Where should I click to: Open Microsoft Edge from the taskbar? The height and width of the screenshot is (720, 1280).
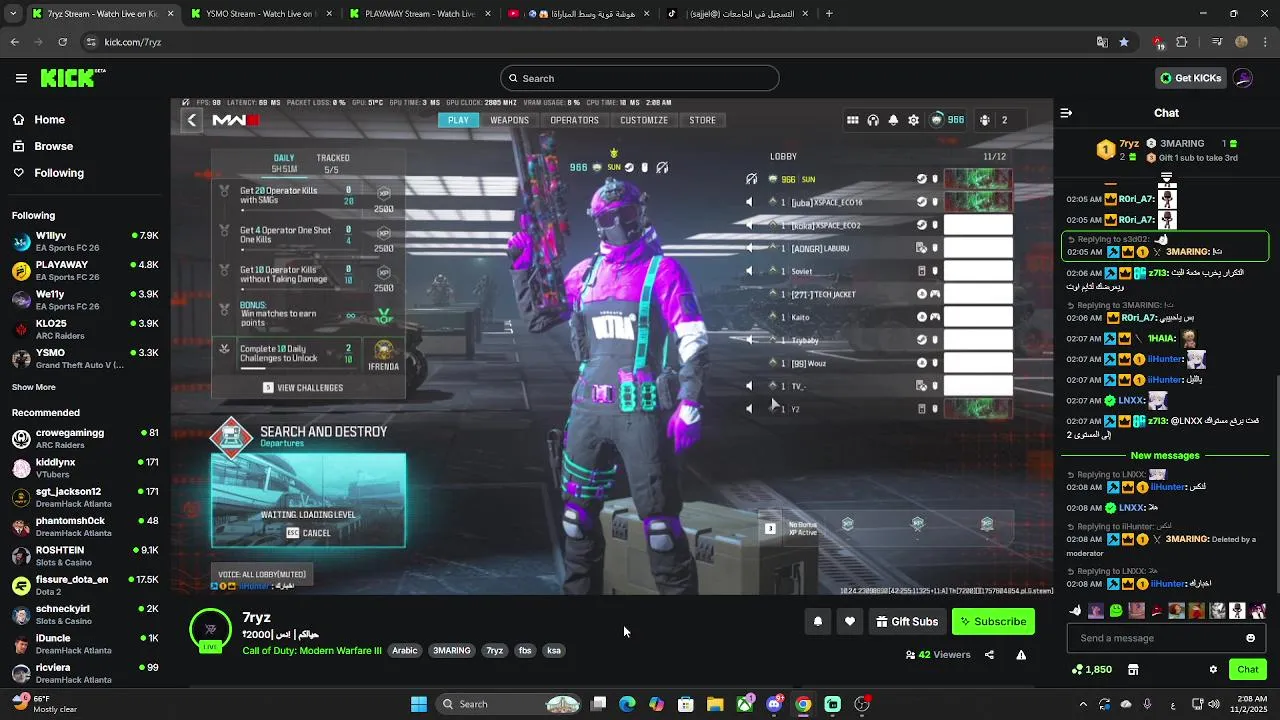pyautogui.click(x=627, y=704)
